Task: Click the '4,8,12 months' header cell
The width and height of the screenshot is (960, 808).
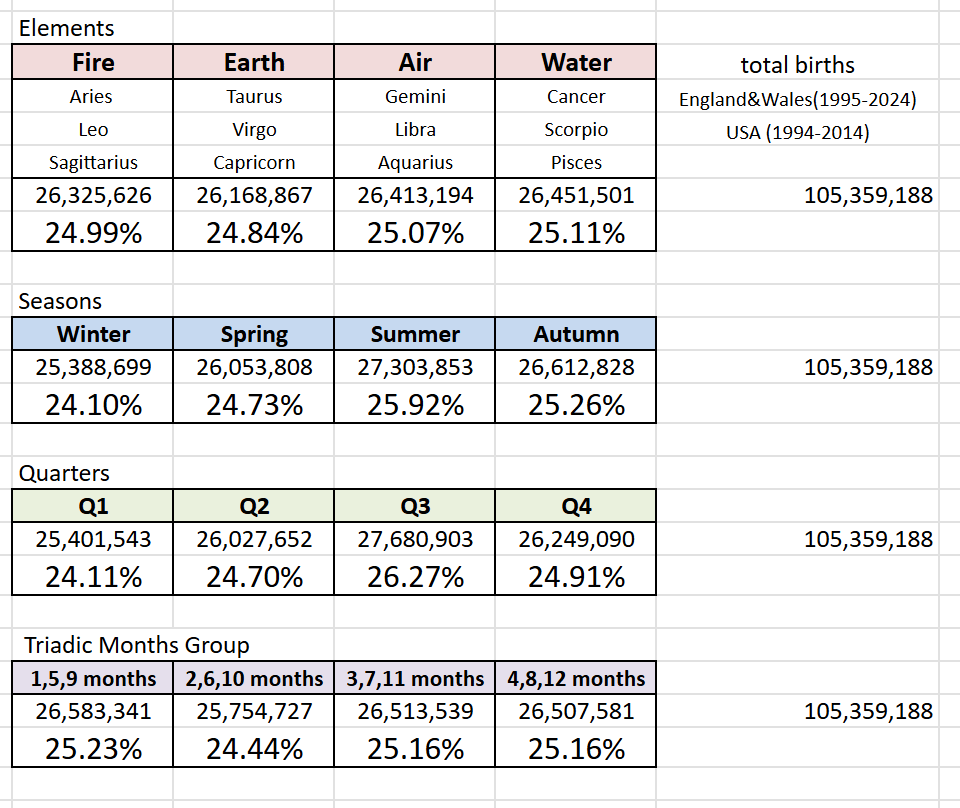Action: coord(576,679)
